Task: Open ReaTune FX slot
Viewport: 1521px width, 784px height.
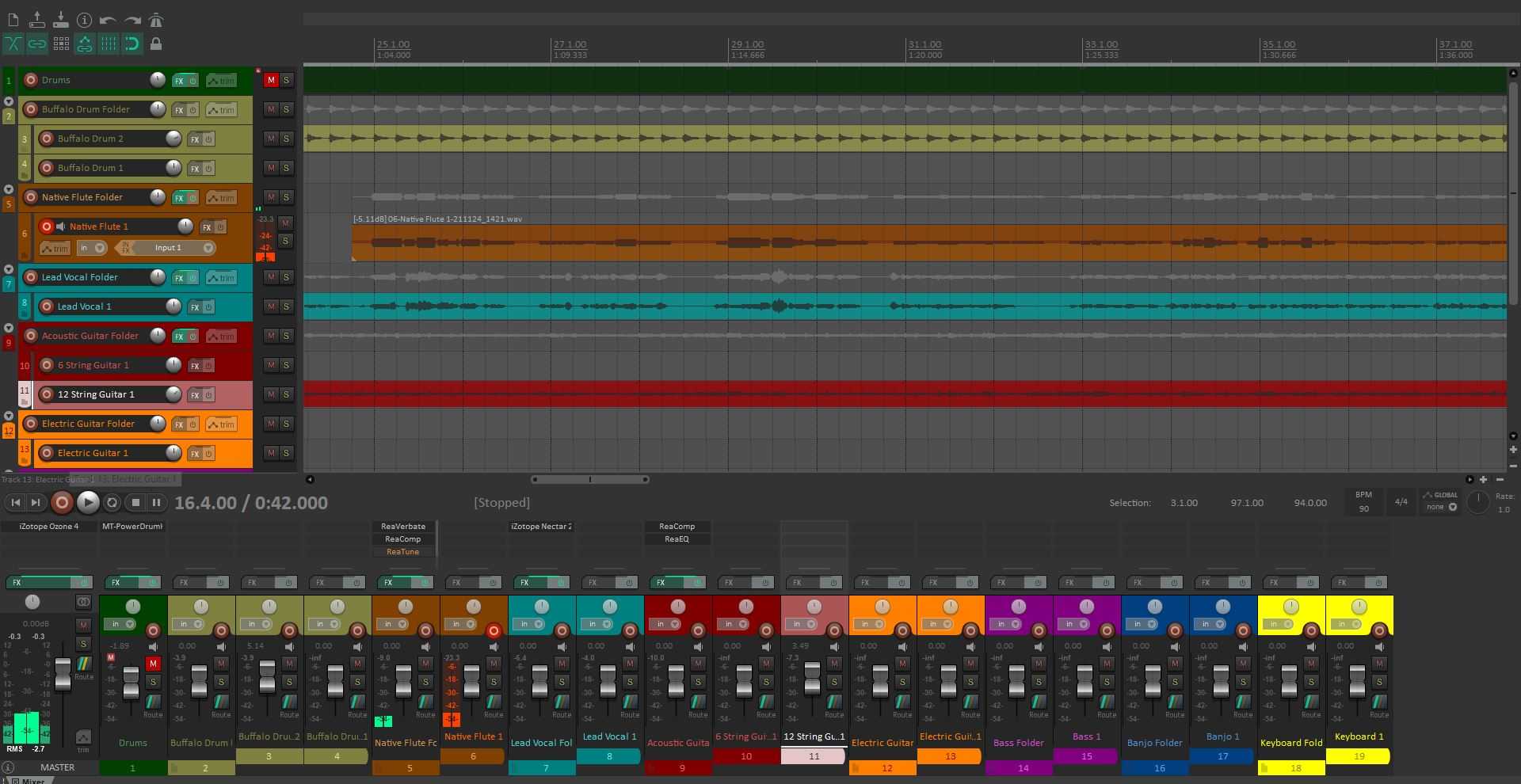Action: coord(403,552)
